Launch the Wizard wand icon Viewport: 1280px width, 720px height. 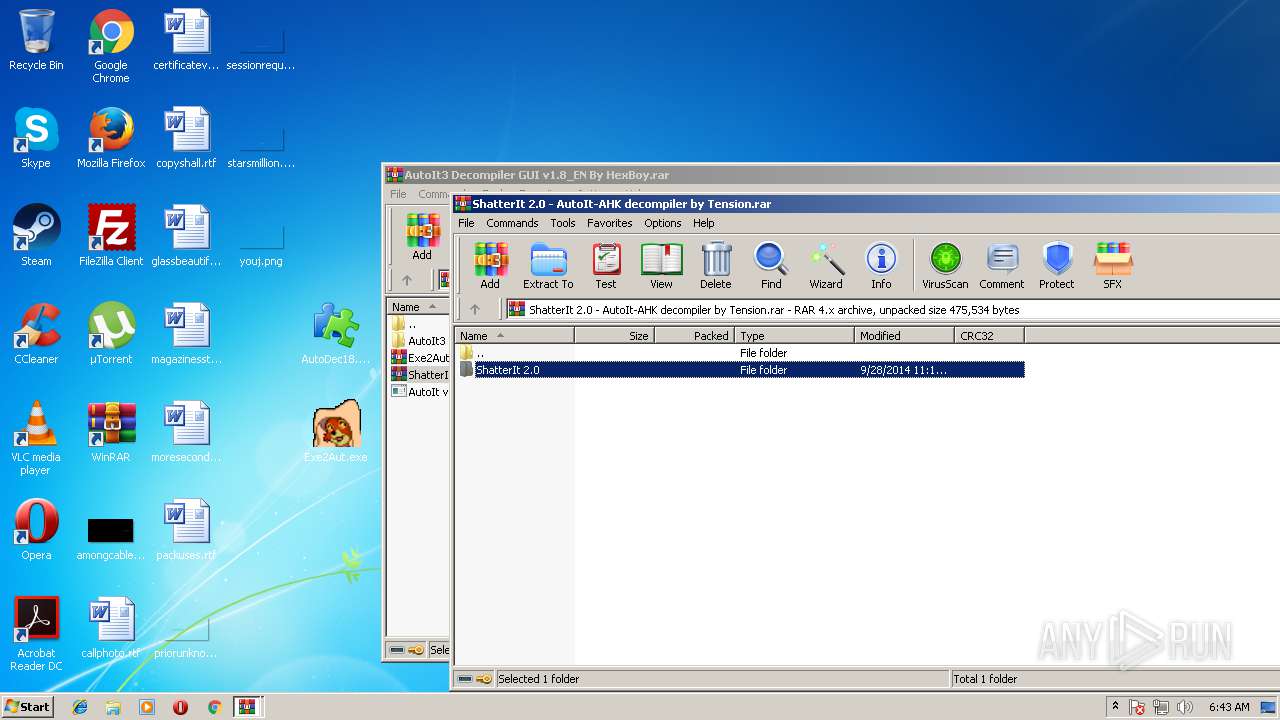(x=826, y=265)
